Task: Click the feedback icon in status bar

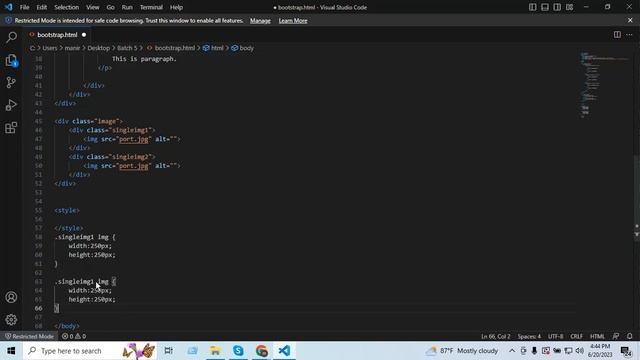Action: click(616, 336)
